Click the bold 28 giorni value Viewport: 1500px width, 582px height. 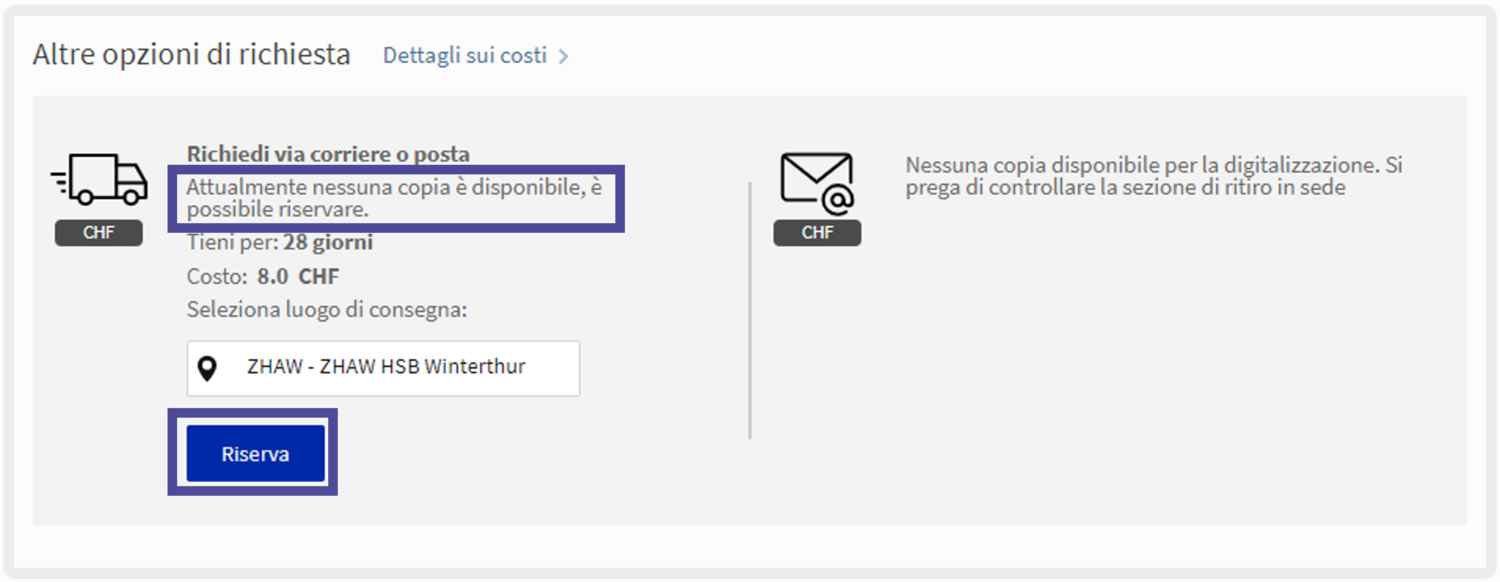click(x=328, y=243)
